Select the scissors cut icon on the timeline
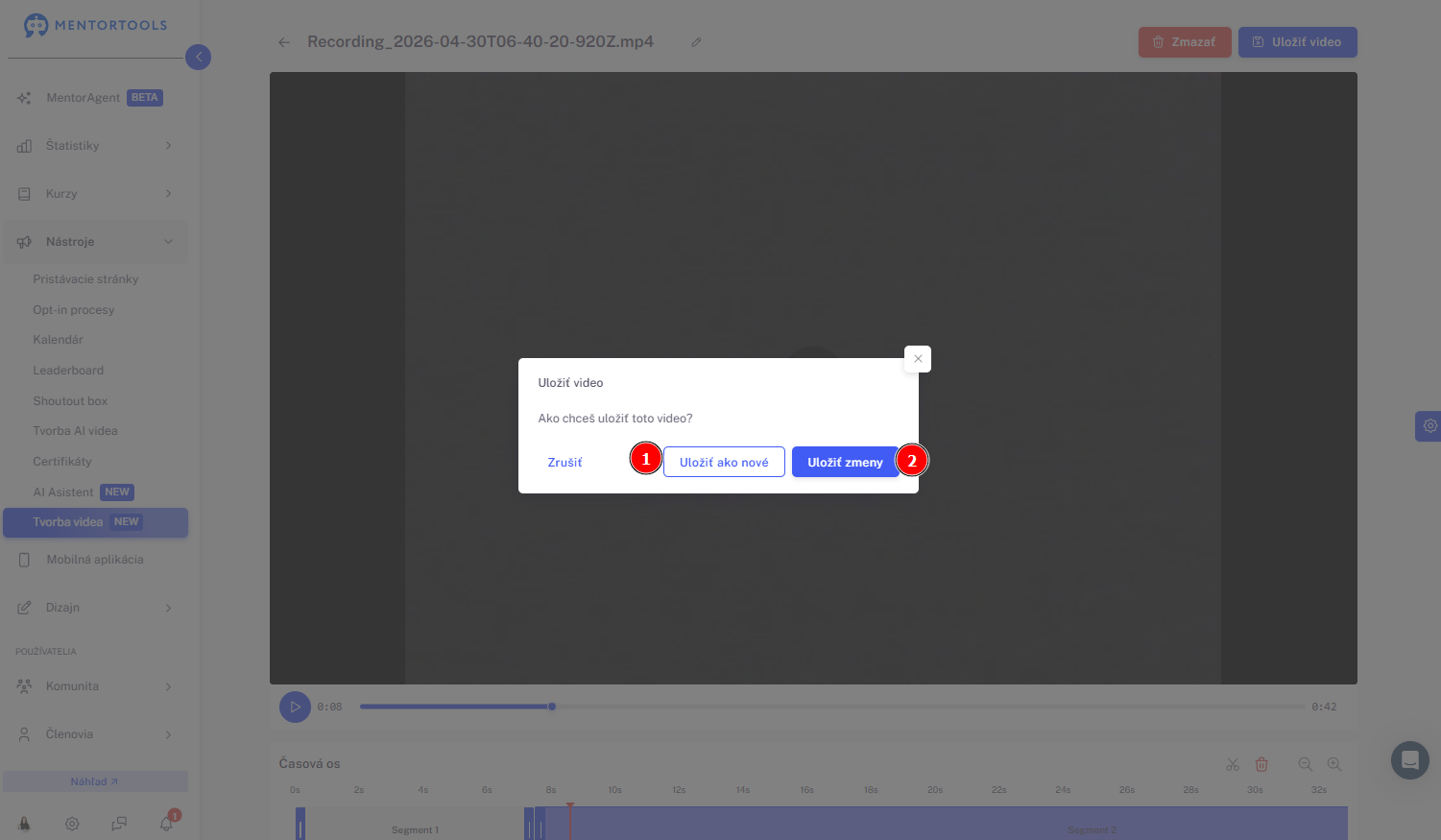 click(x=1233, y=764)
